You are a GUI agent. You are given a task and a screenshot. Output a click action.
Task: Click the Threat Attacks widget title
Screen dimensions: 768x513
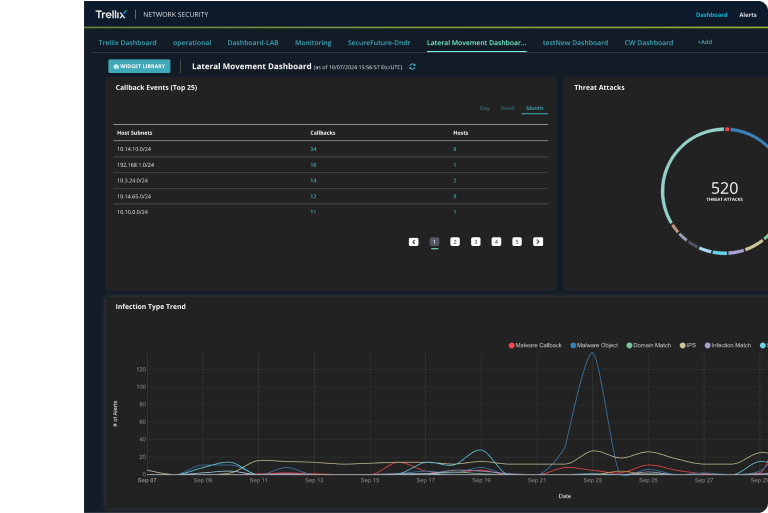click(x=599, y=88)
